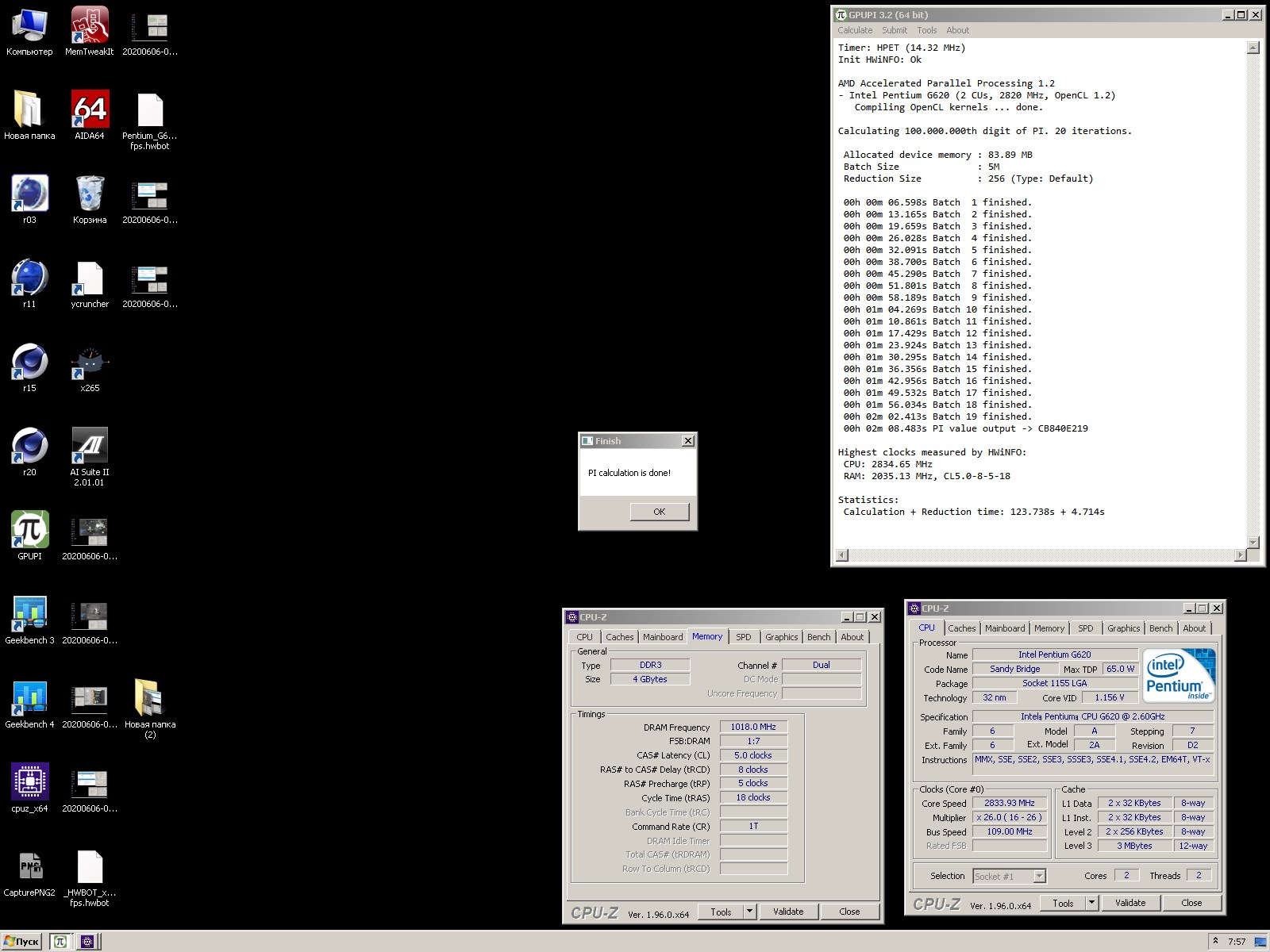Click the CPU-Z taskbar button
Screen dimensions: 1270x952
pos(87,942)
